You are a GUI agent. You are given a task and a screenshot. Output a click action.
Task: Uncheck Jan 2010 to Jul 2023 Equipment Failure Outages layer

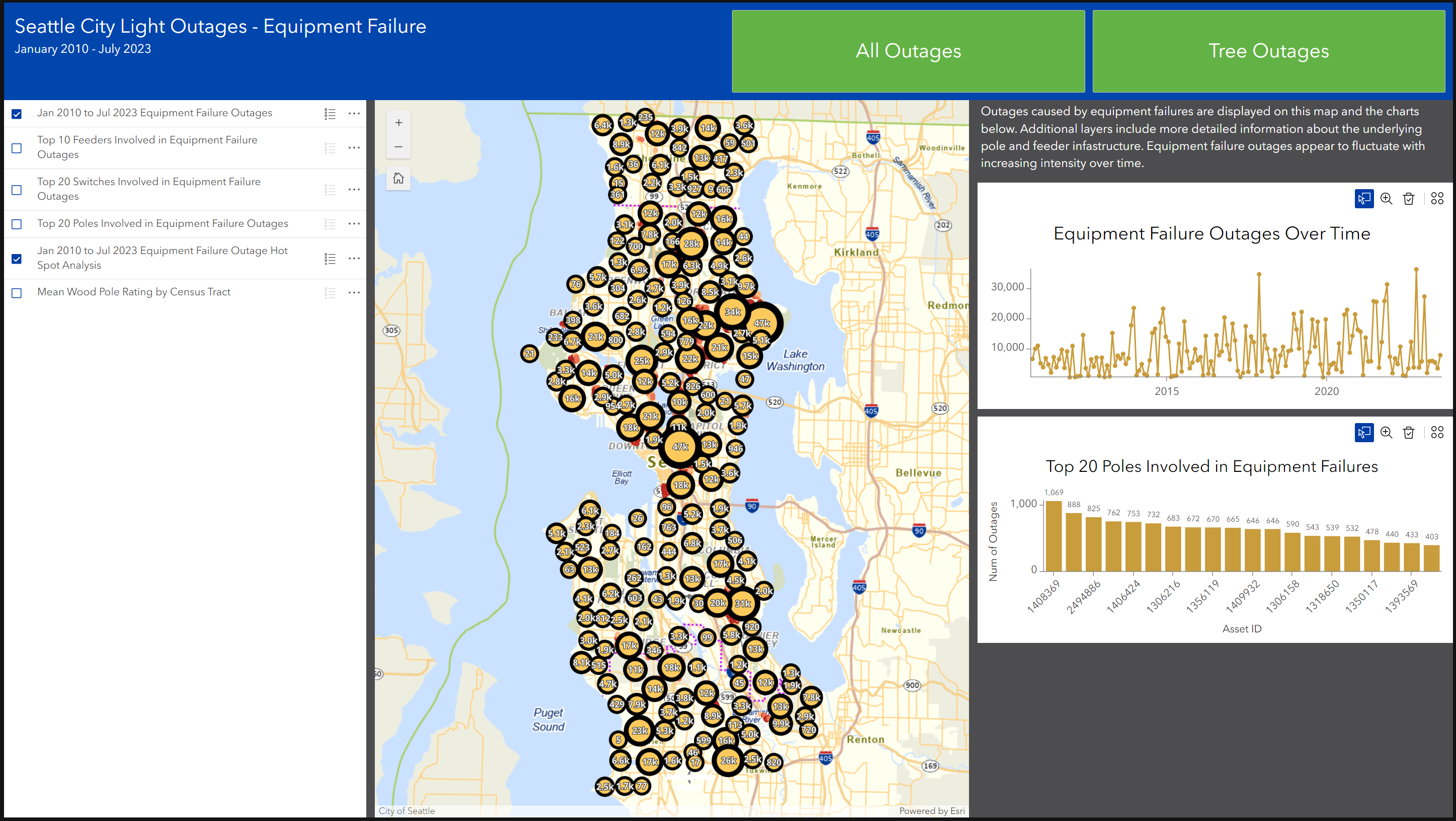[17, 114]
